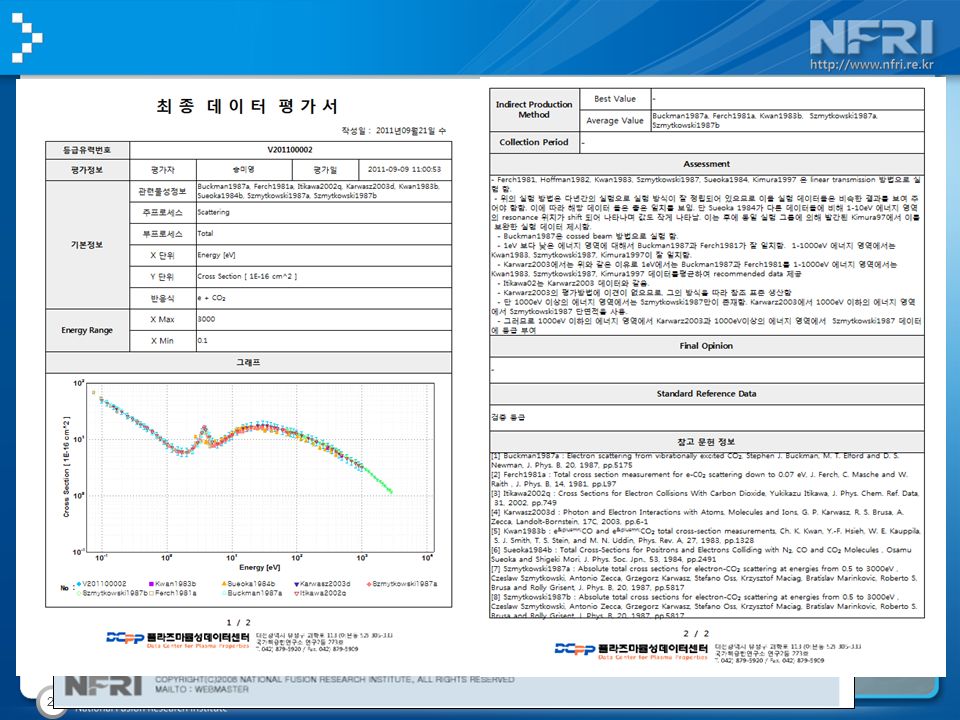Click the Itikawa2002q legend entry

[320, 593]
